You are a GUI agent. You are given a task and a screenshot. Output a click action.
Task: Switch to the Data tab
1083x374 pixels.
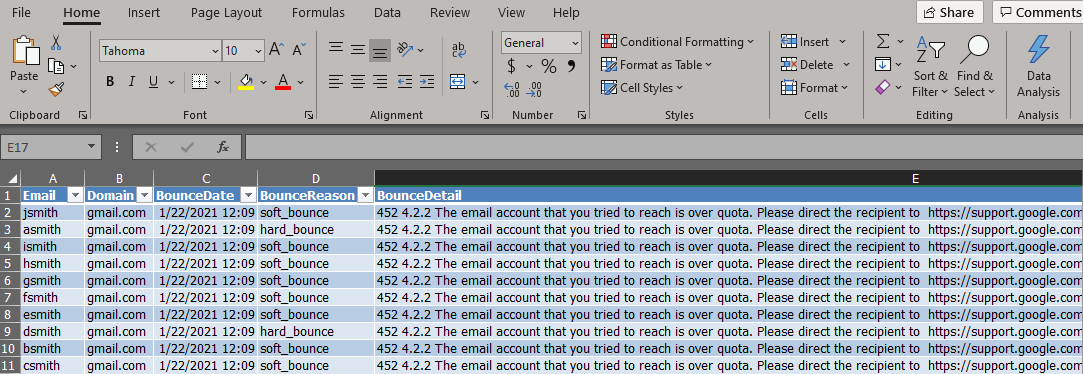click(387, 12)
